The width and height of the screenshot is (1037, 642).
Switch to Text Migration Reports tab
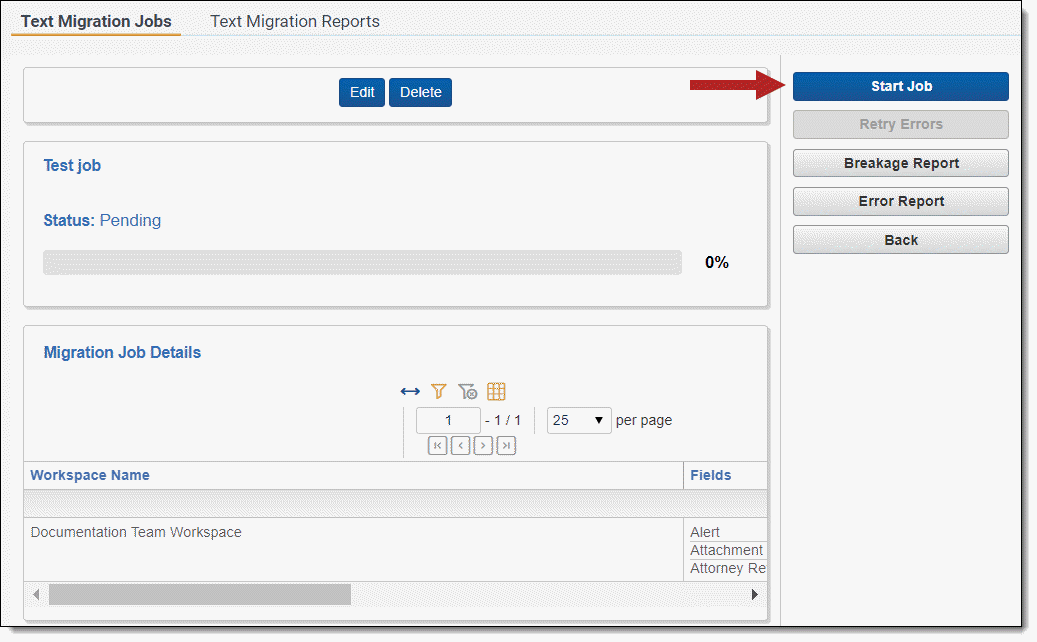(295, 21)
